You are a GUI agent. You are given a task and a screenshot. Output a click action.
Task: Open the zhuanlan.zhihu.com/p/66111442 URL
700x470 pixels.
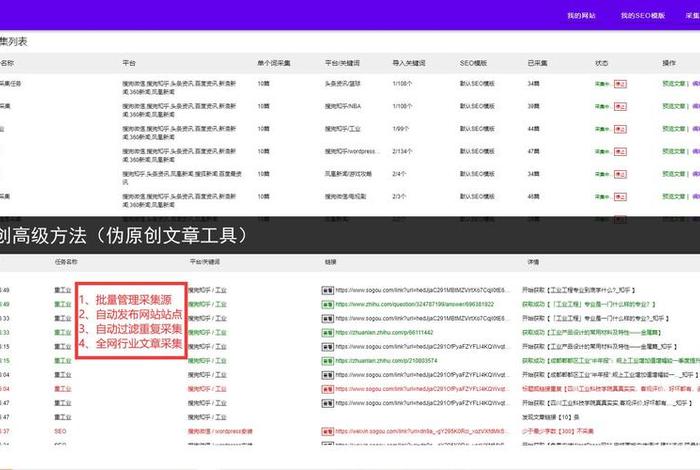384,333
